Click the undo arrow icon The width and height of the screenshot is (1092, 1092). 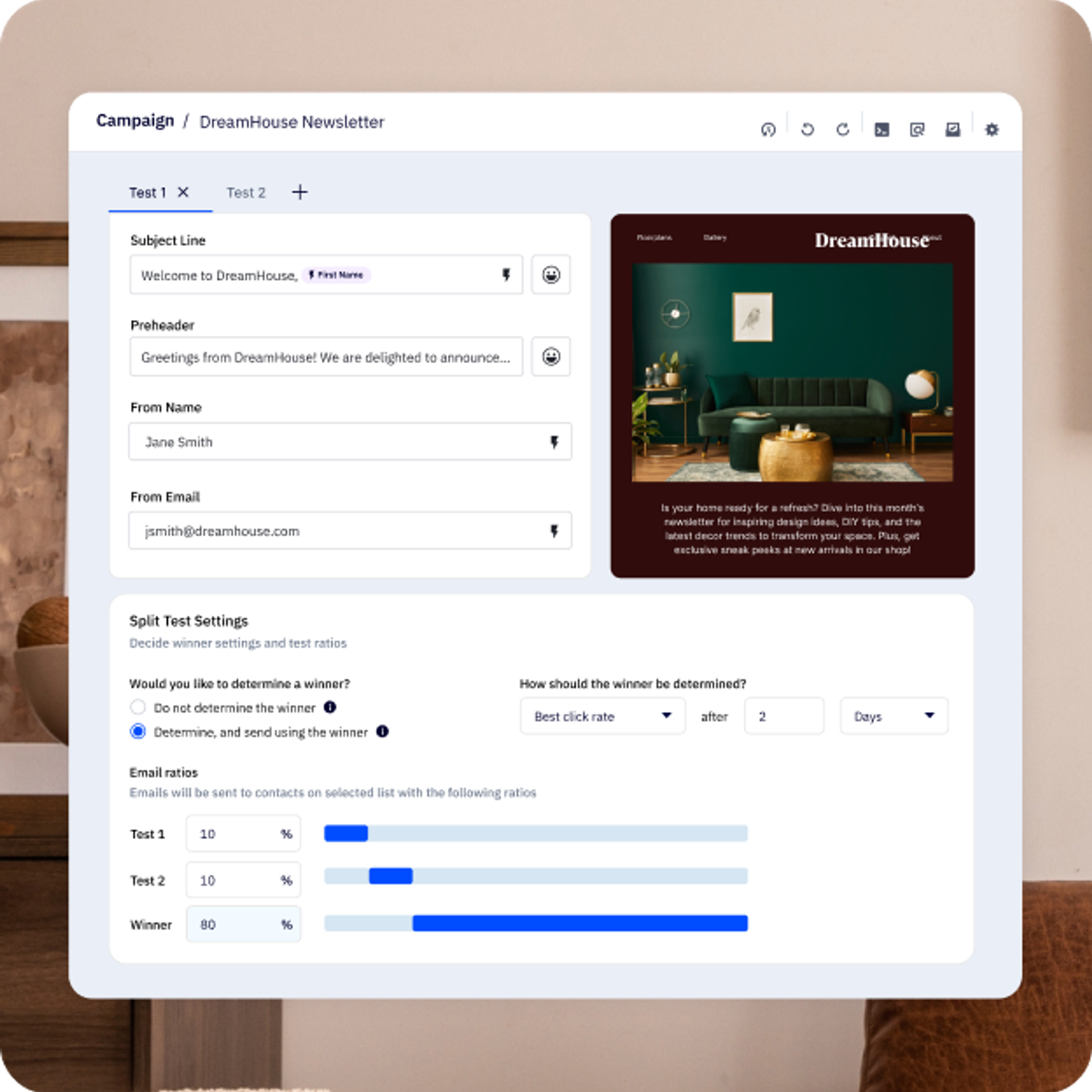pyautogui.click(x=807, y=130)
